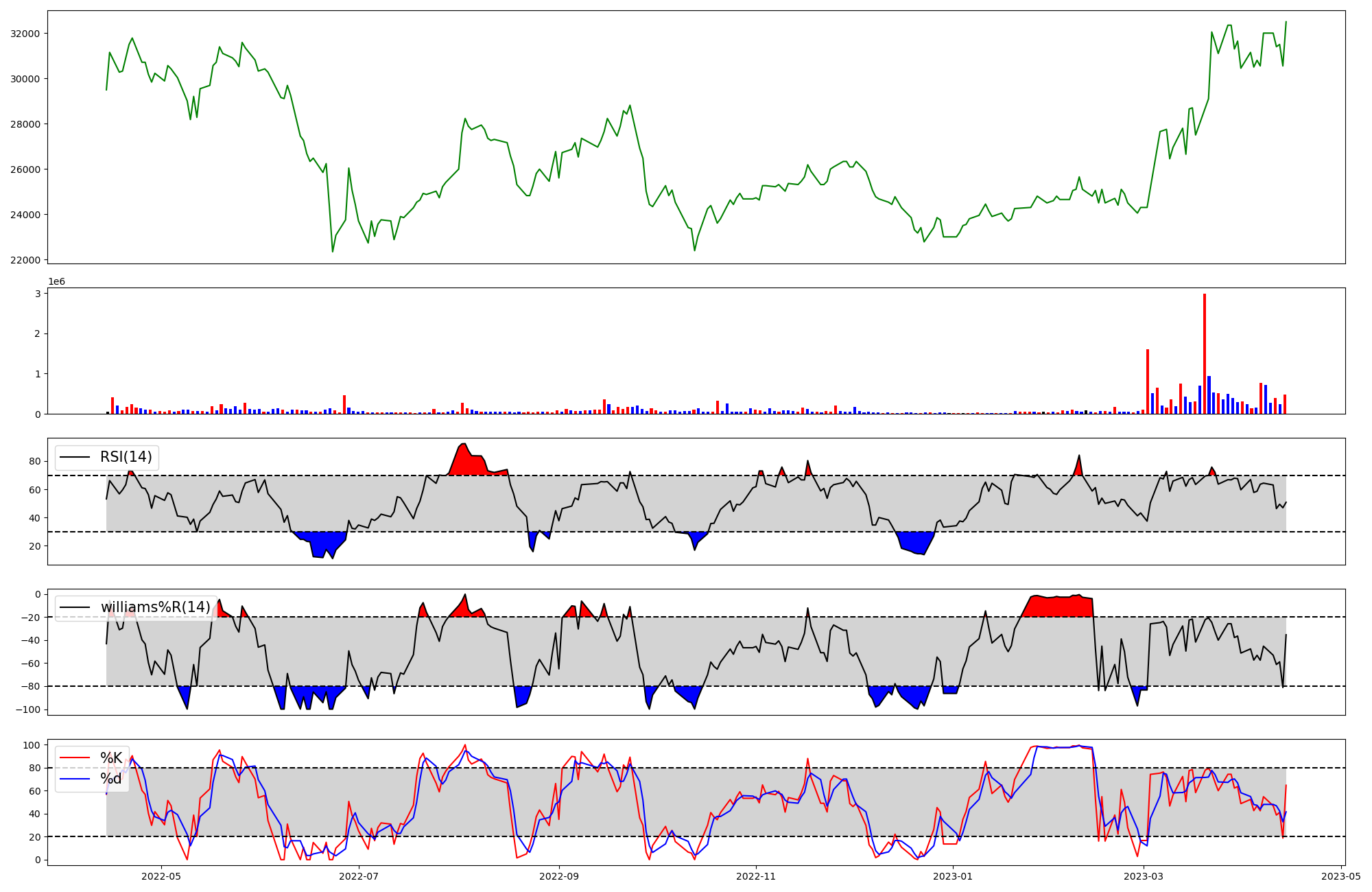Image resolution: width=1372 pixels, height=892 pixels.
Task: Click the 2022-07 date tick label
Action: (x=359, y=876)
